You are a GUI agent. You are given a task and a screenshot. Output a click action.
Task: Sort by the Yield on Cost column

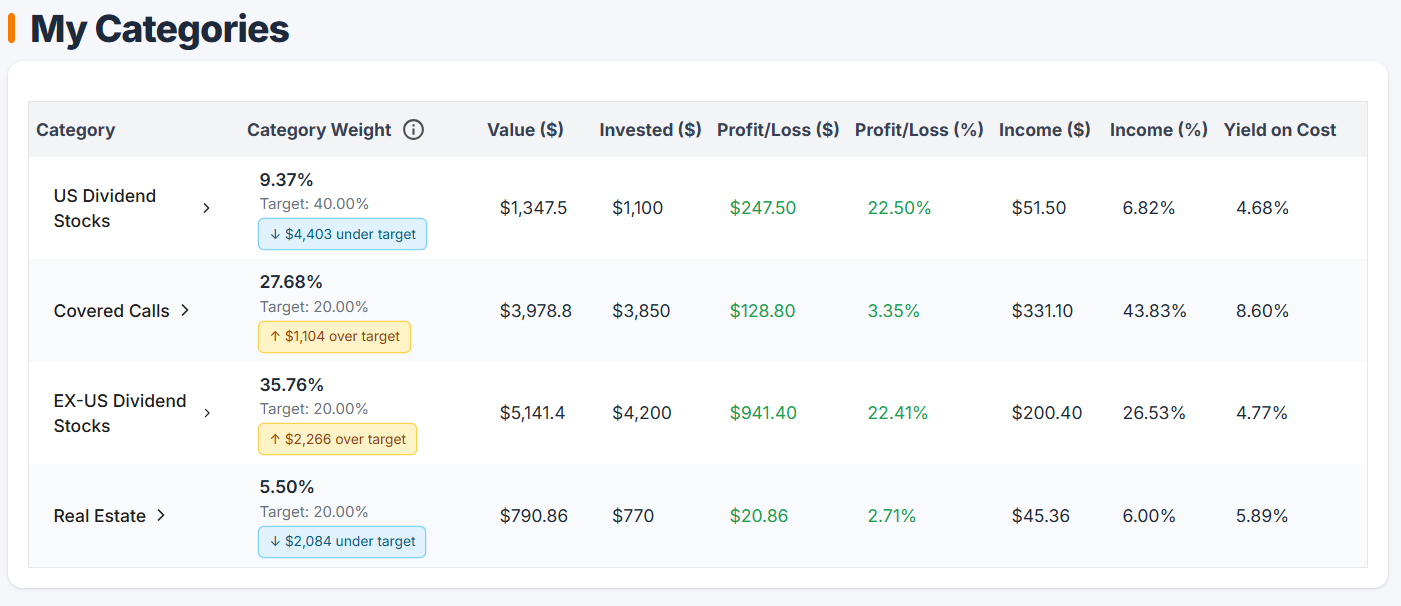pyautogui.click(x=1280, y=129)
